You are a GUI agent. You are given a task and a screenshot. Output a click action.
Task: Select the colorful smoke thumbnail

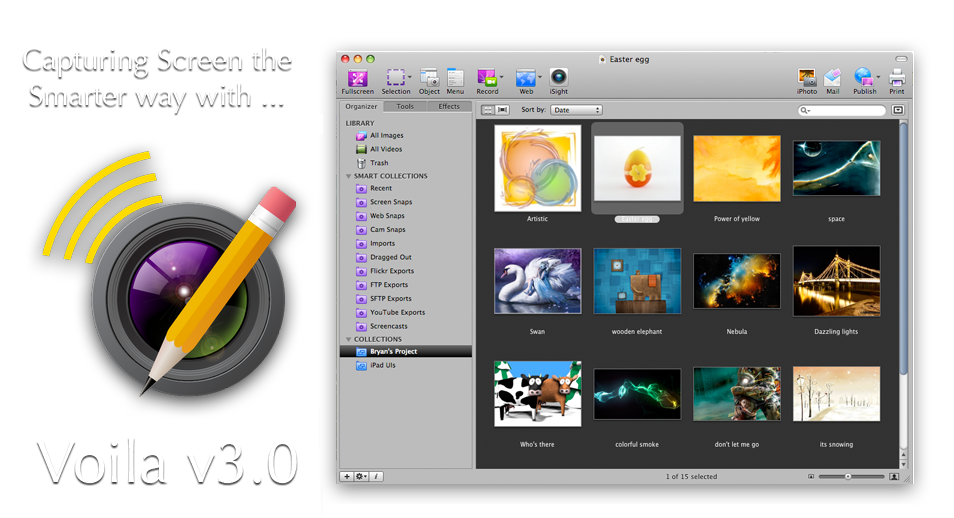(x=637, y=394)
